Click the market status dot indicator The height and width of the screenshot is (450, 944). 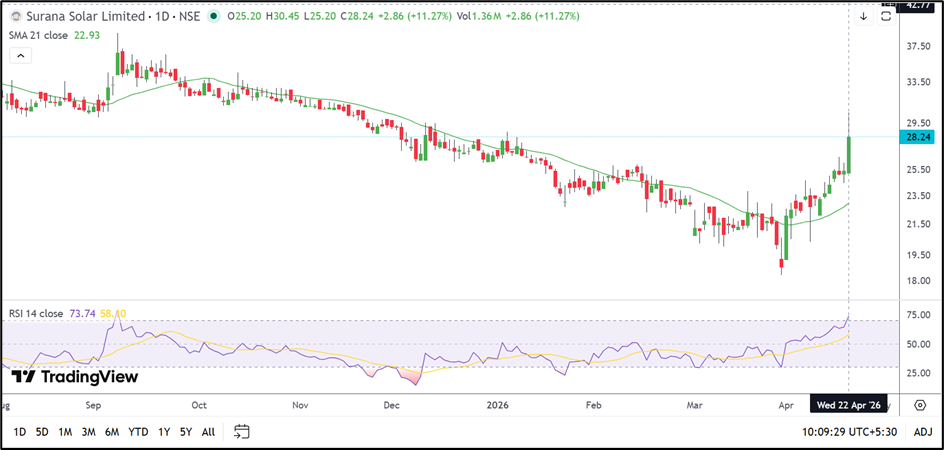point(216,17)
